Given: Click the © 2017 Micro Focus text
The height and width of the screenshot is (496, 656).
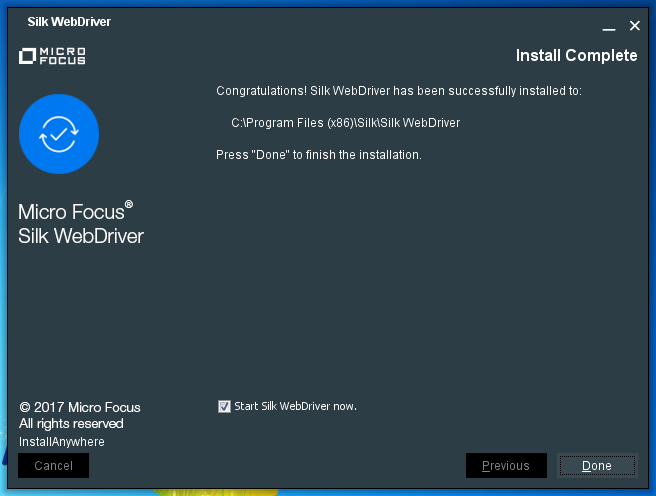Looking at the screenshot, I should click(x=80, y=407).
